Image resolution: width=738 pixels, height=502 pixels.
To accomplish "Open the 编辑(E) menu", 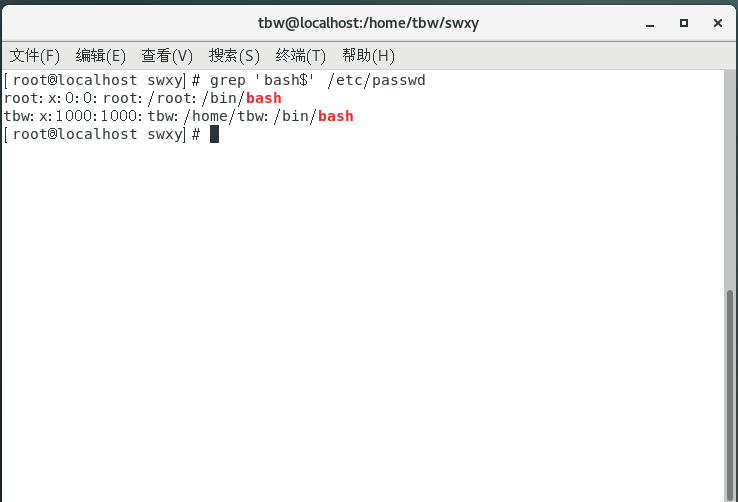I will point(101,56).
